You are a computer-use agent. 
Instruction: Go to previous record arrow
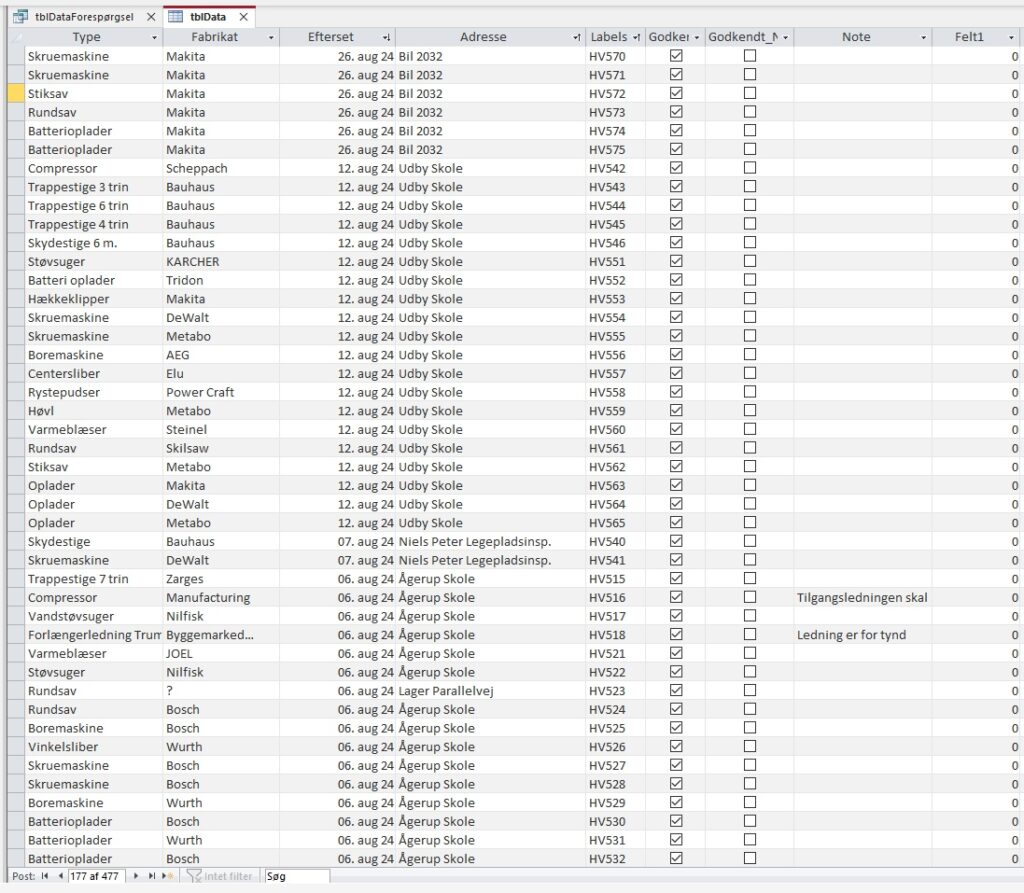pyautogui.click(x=60, y=876)
